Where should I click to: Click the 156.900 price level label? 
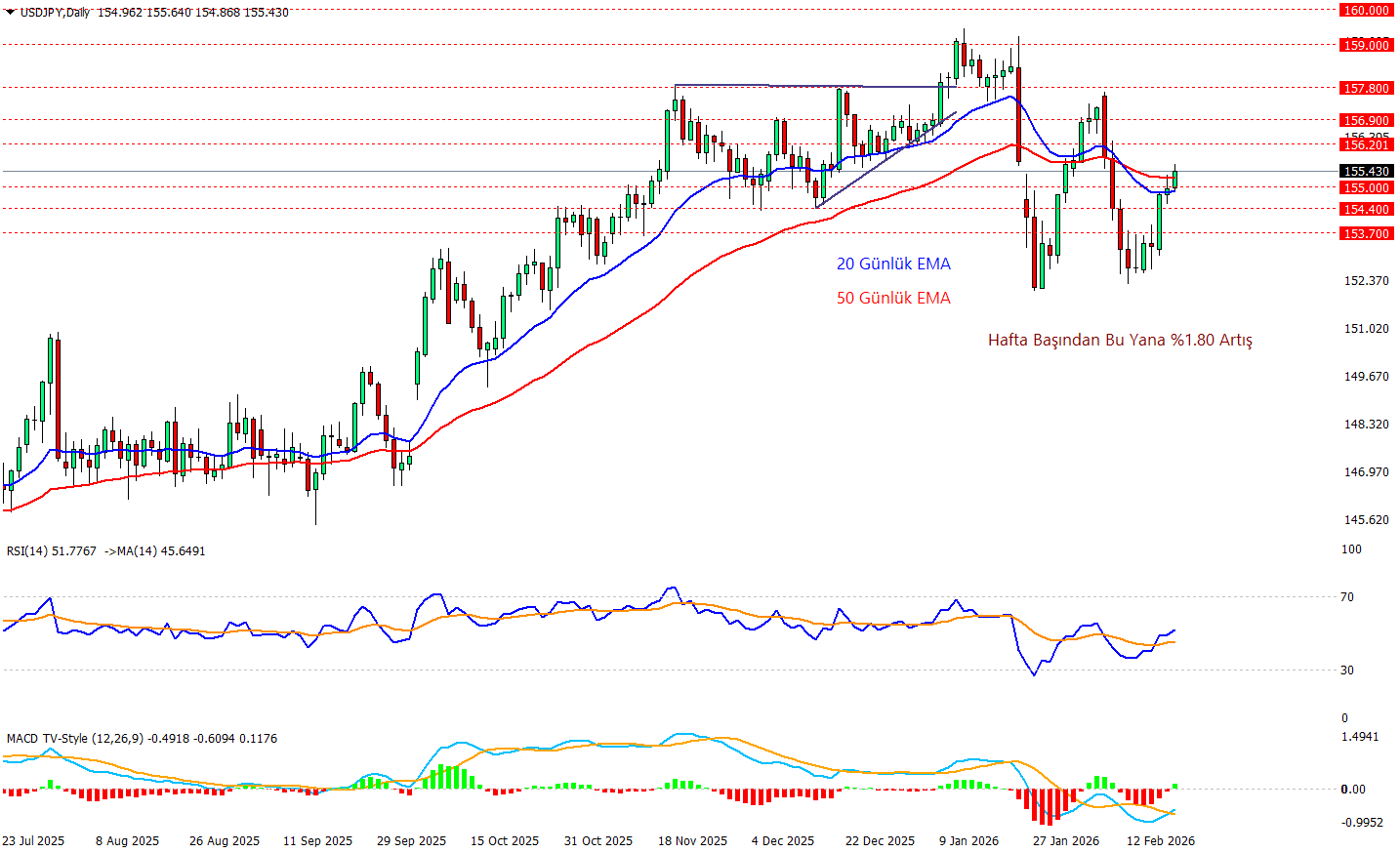click(x=1366, y=121)
